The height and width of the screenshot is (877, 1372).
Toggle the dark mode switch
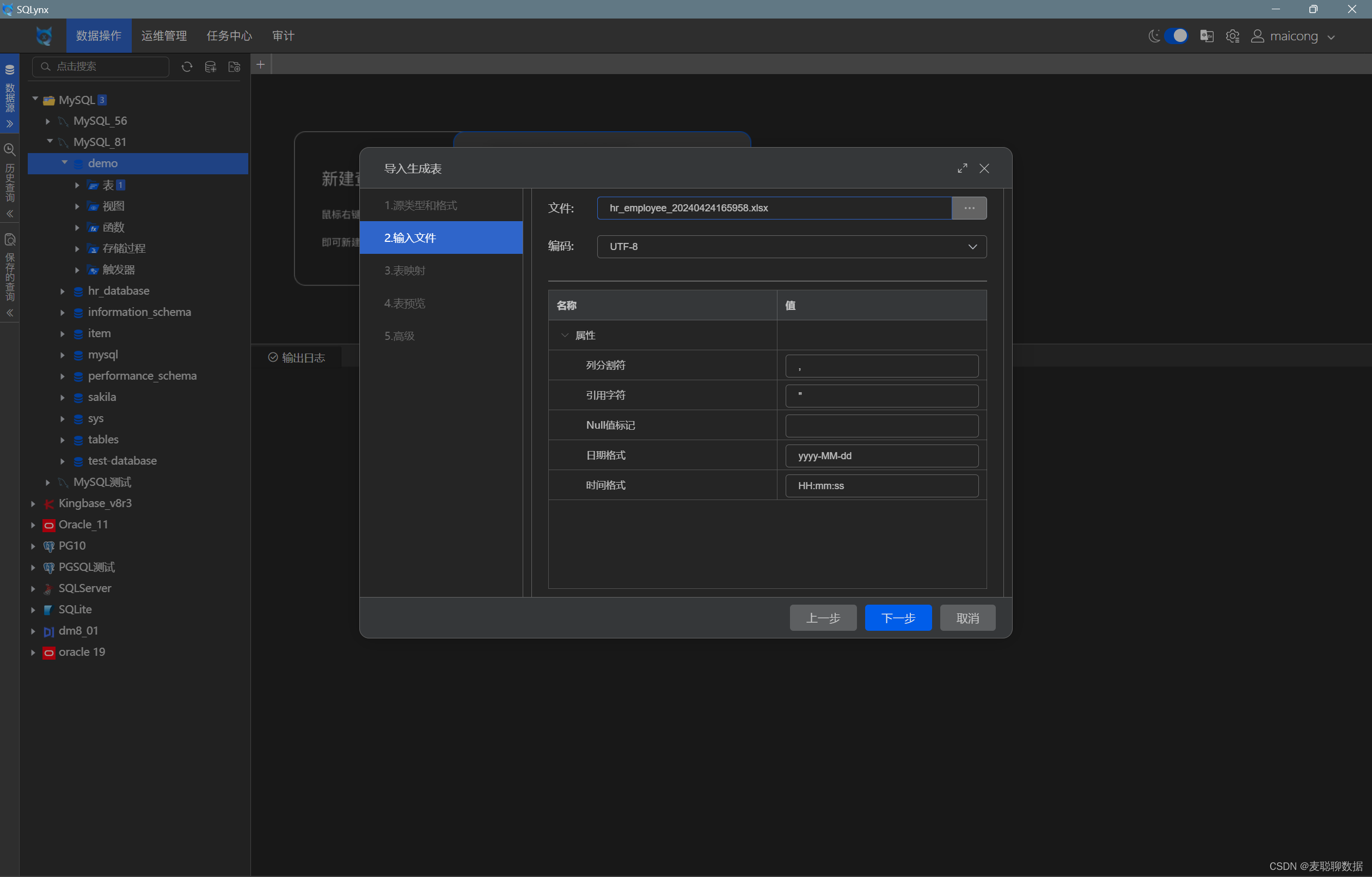coord(1175,36)
